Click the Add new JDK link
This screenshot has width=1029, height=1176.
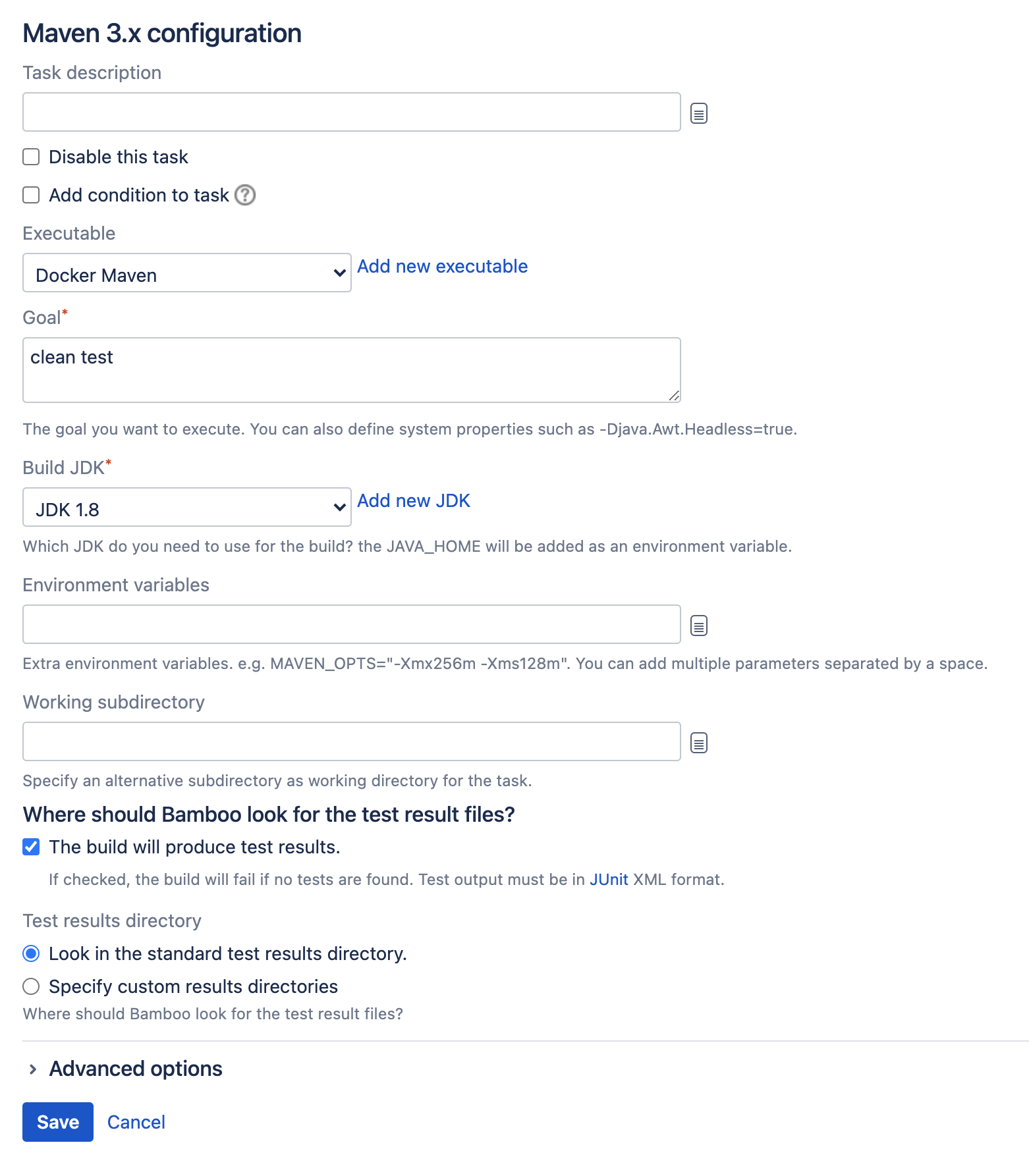(414, 500)
